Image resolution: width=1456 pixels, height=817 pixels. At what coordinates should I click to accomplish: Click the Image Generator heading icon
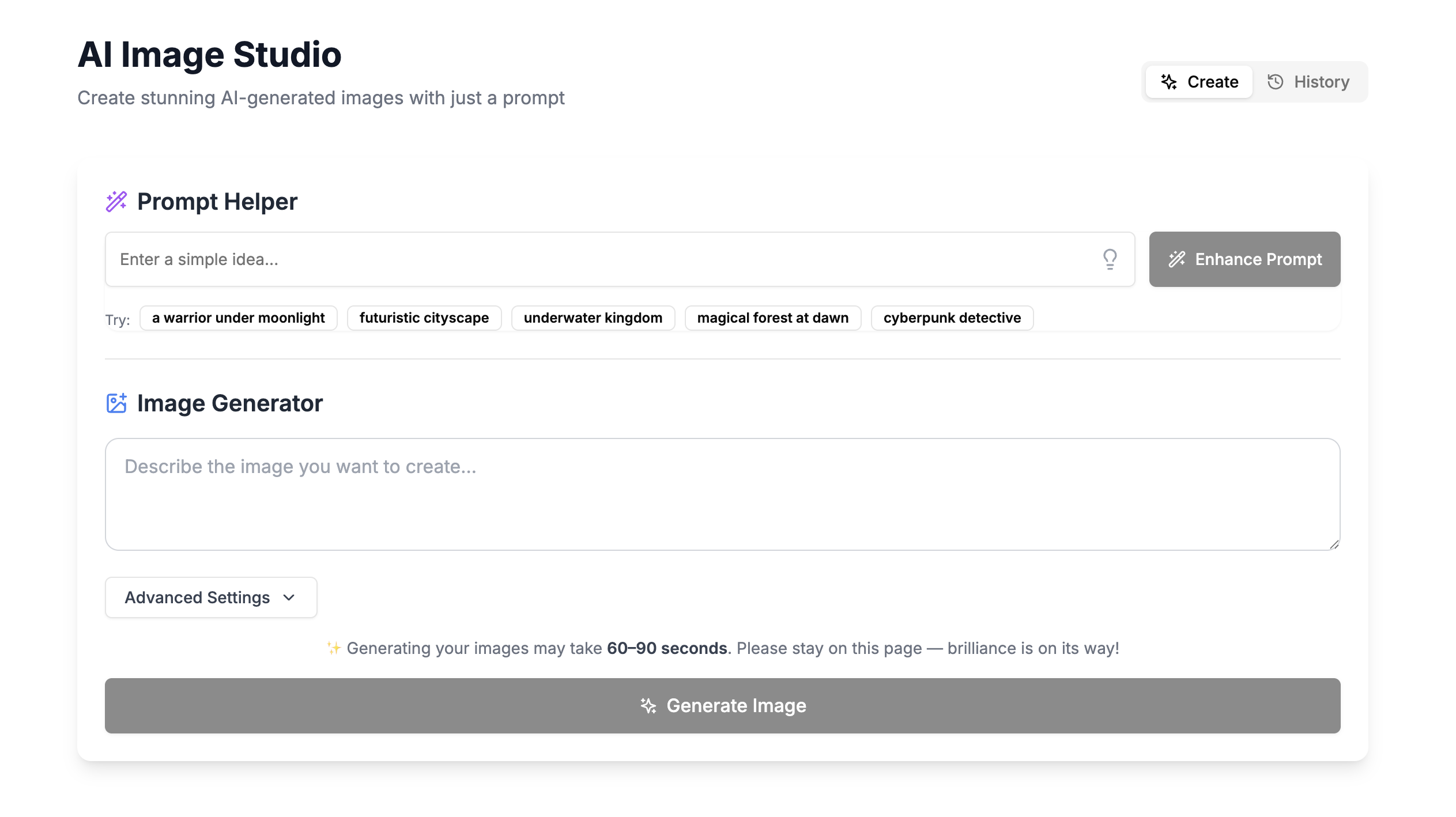(116, 403)
